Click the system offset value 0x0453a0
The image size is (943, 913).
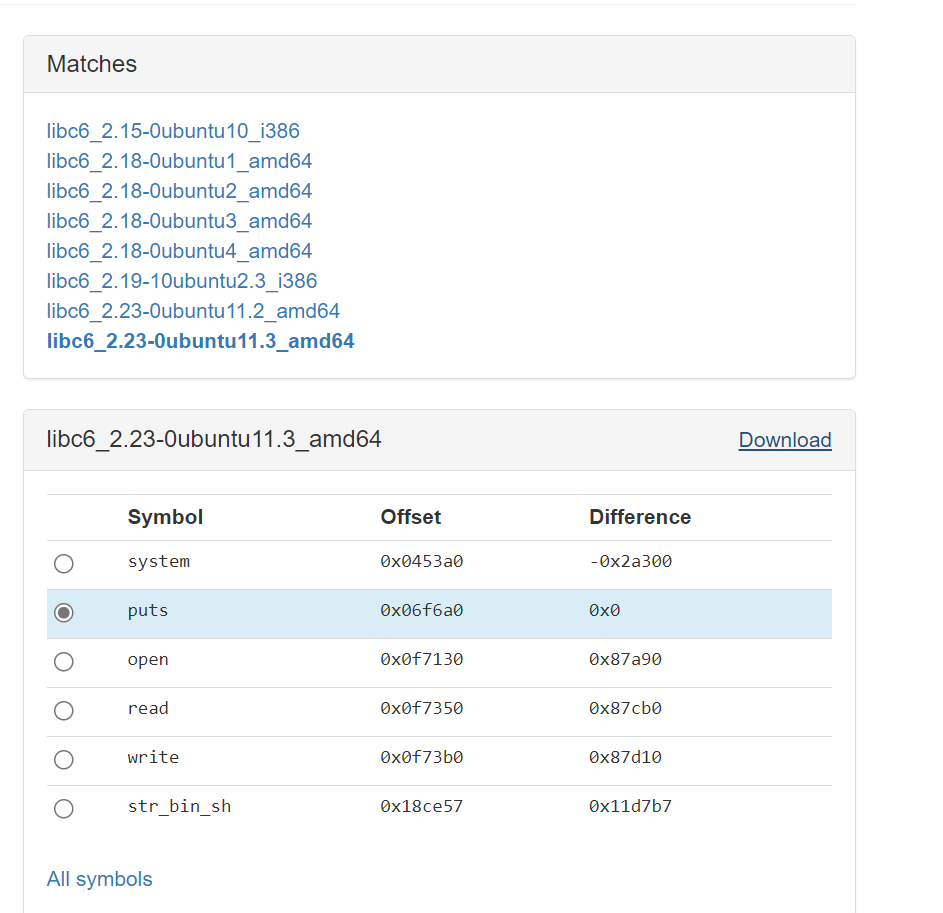(421, 561)
